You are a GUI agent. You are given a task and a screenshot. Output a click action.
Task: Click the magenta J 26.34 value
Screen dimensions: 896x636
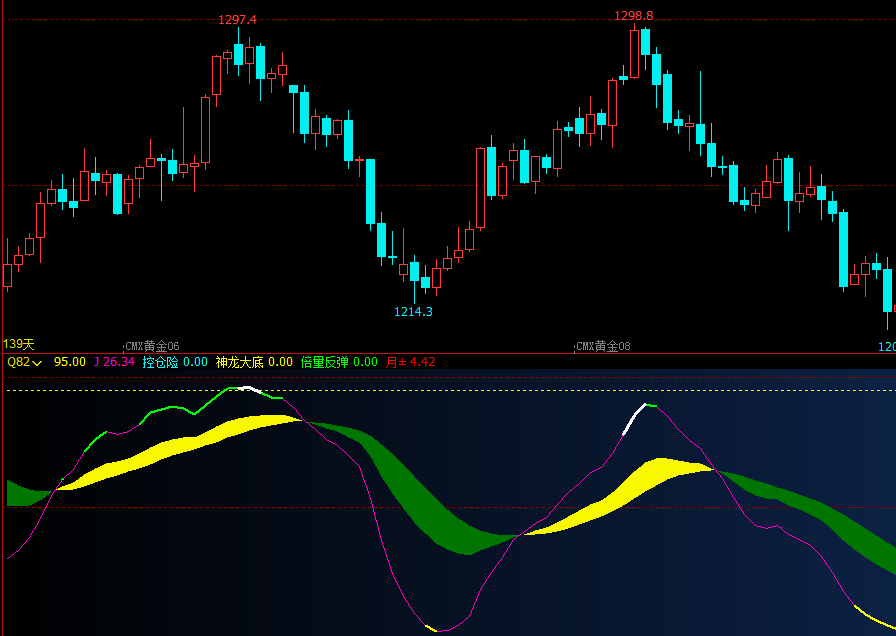pyautogui.click(x=114, y=362)
